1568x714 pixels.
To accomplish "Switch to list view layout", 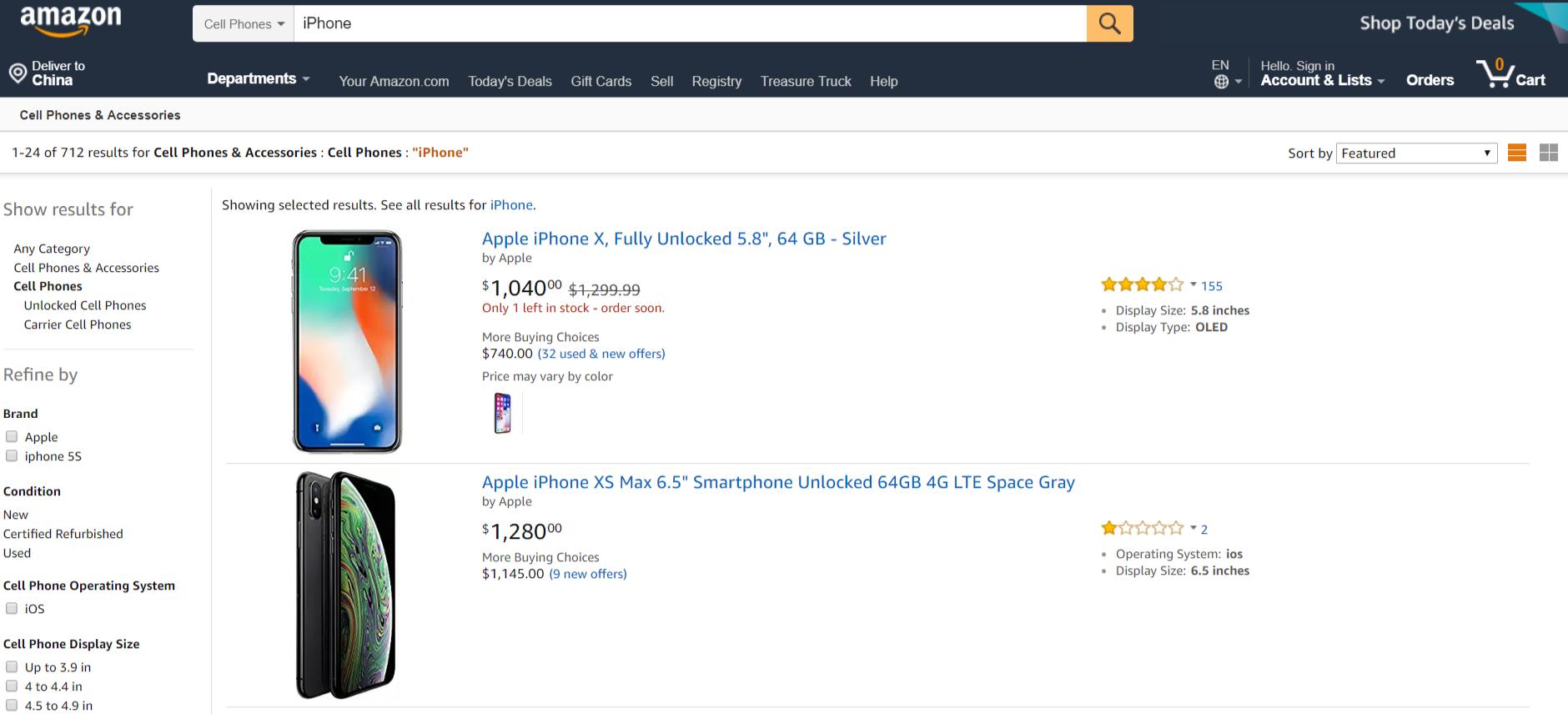I will [1516, 153].
